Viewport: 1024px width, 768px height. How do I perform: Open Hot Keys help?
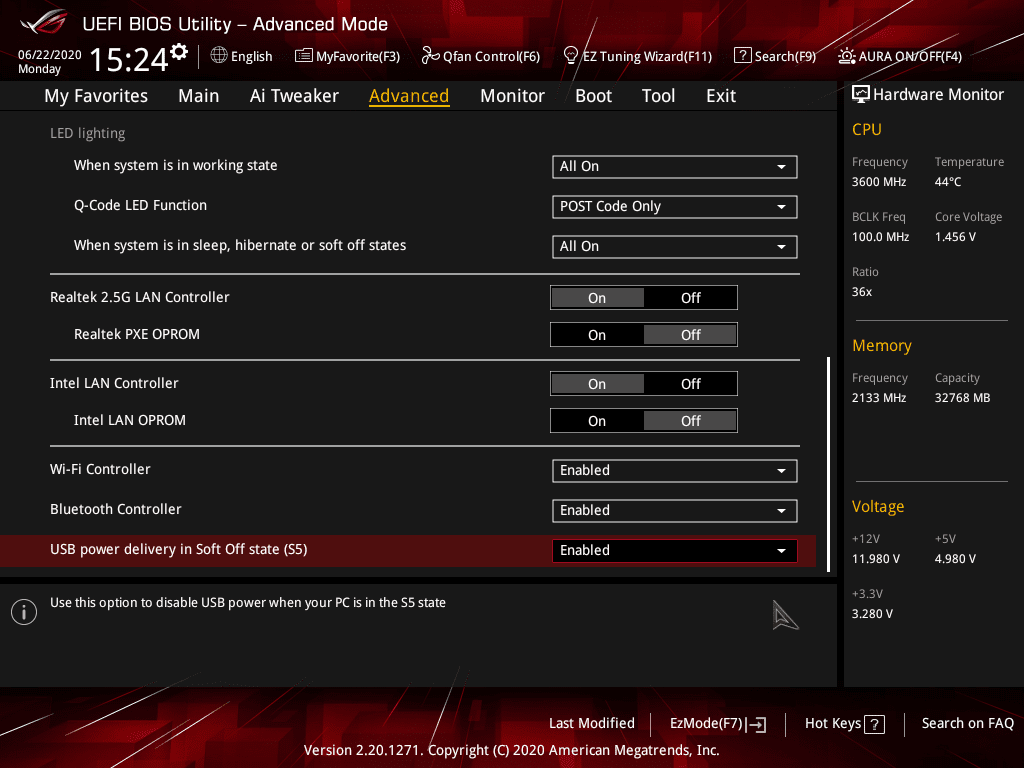tap(844, 724)
